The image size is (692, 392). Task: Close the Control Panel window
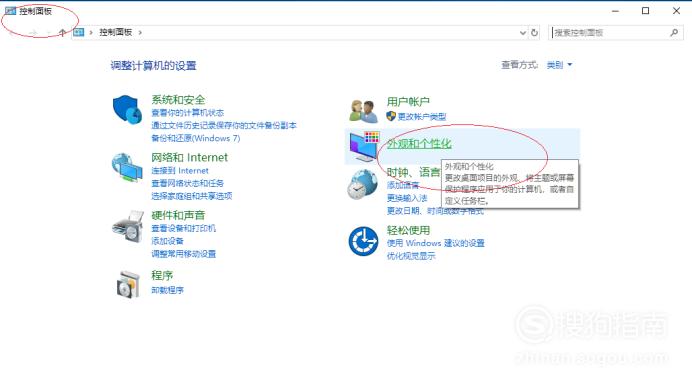676,11
